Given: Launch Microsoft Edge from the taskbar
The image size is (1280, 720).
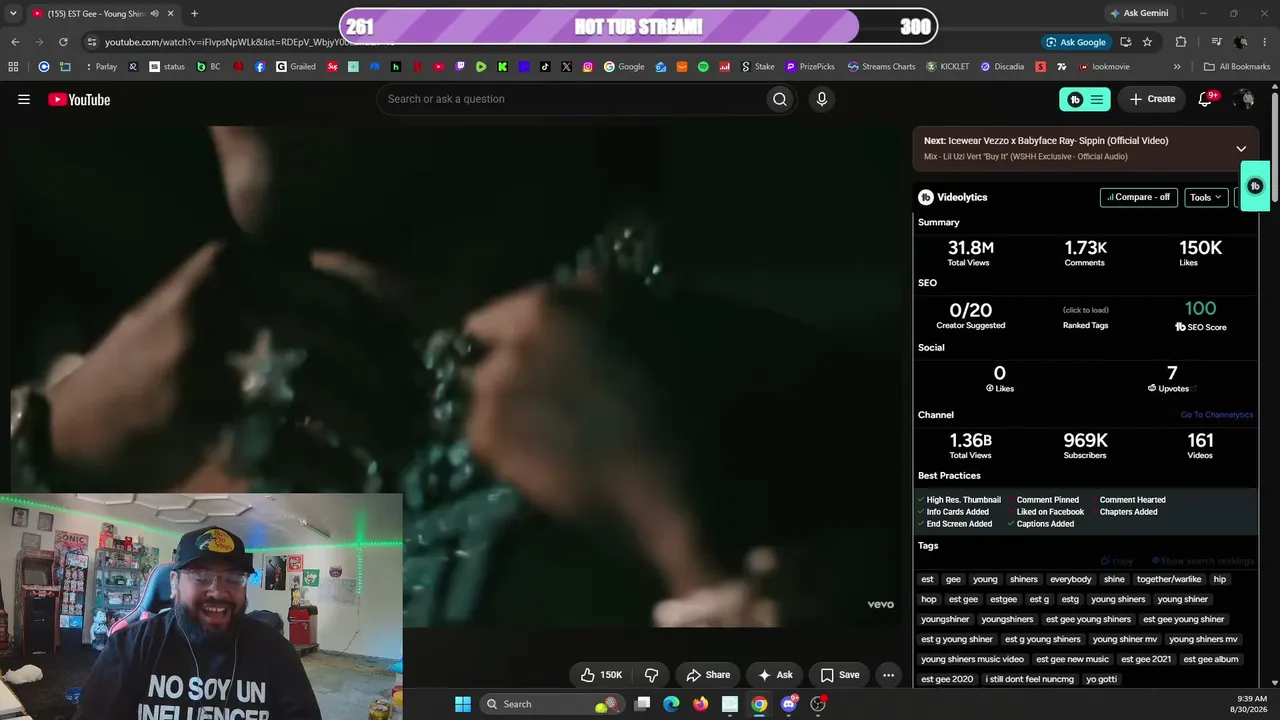Looking at the screenshot, I should [672, 704].
